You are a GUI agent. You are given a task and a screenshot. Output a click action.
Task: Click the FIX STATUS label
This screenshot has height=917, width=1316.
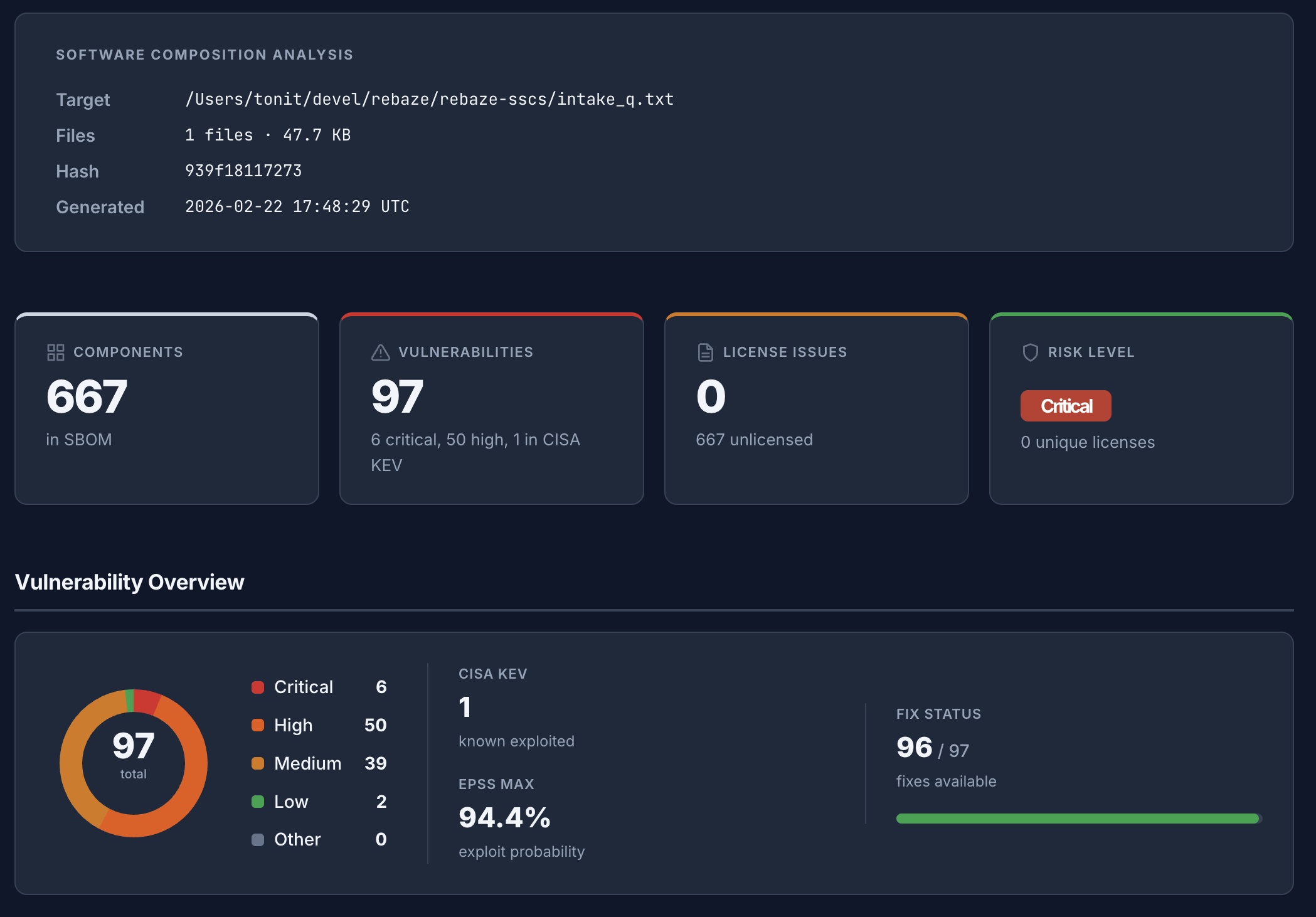pos(938,714)
